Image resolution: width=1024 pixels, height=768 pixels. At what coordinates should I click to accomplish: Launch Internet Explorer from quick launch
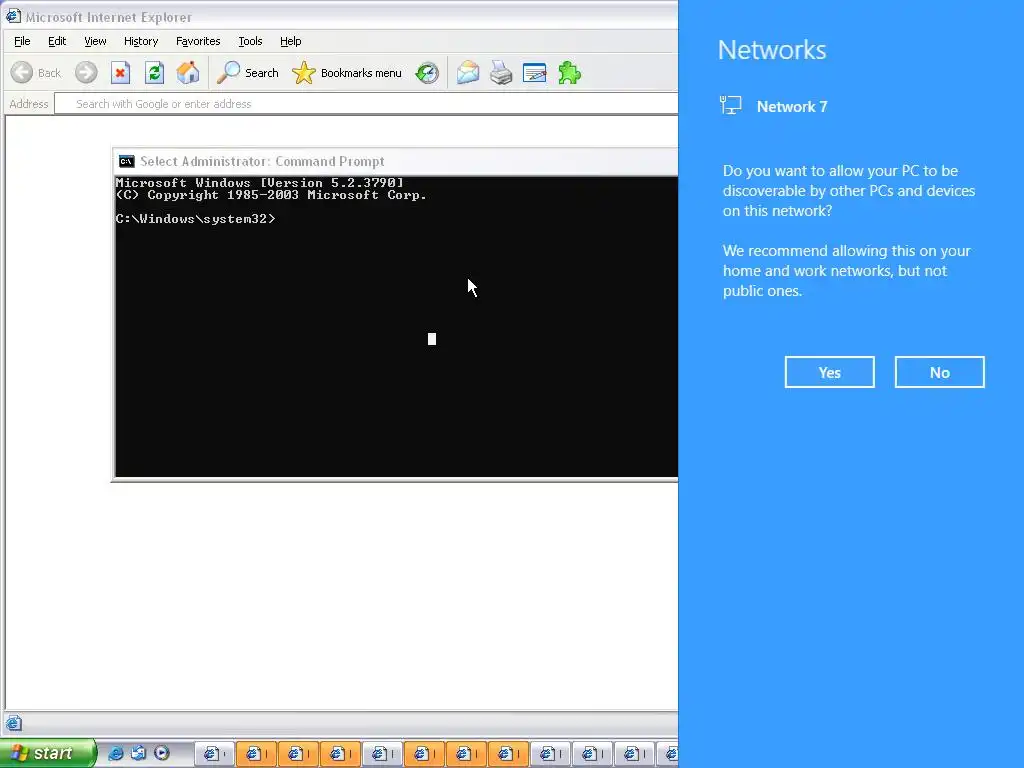coord(116,753)
